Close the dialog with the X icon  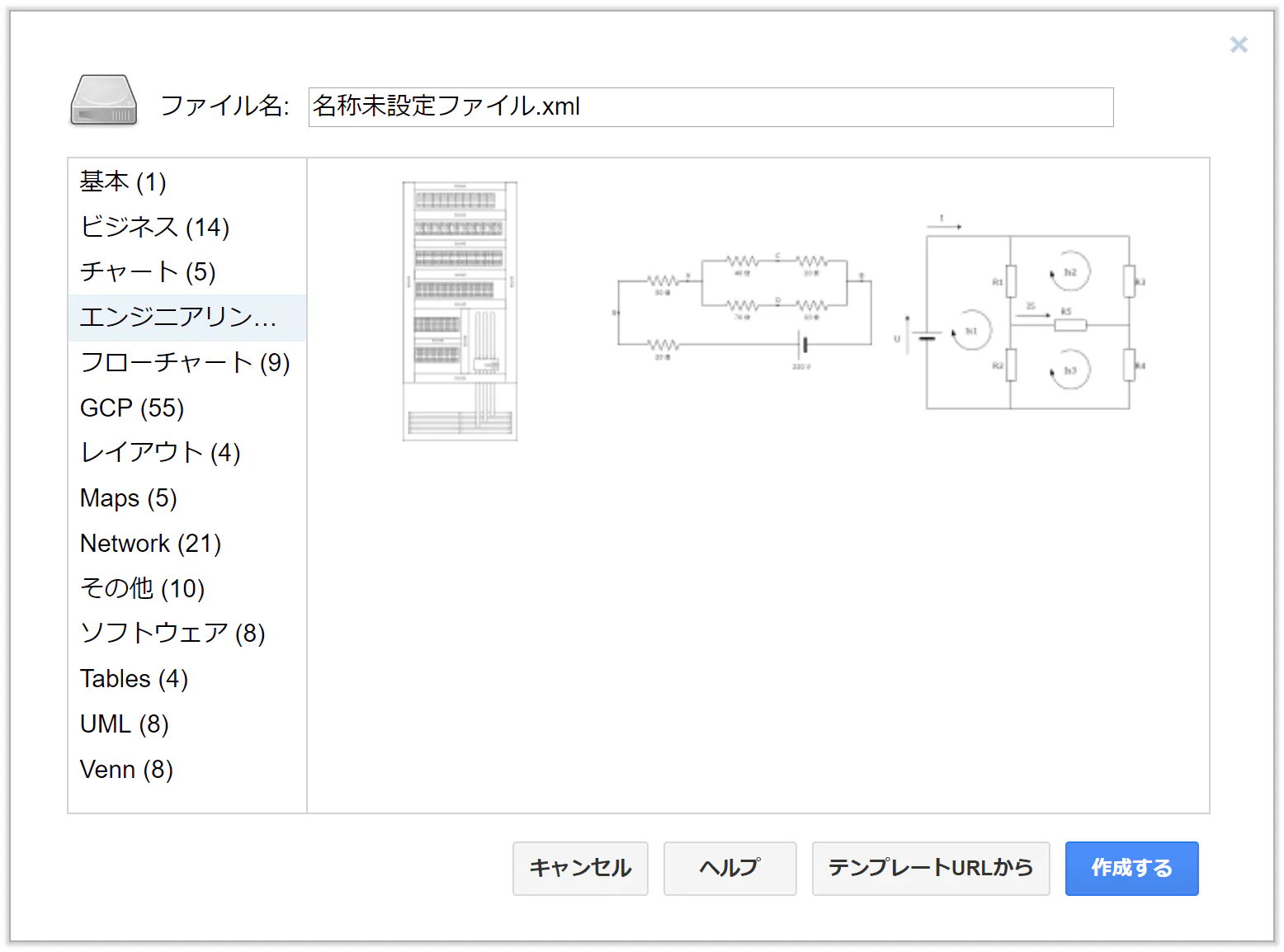tap(1239, 45)
